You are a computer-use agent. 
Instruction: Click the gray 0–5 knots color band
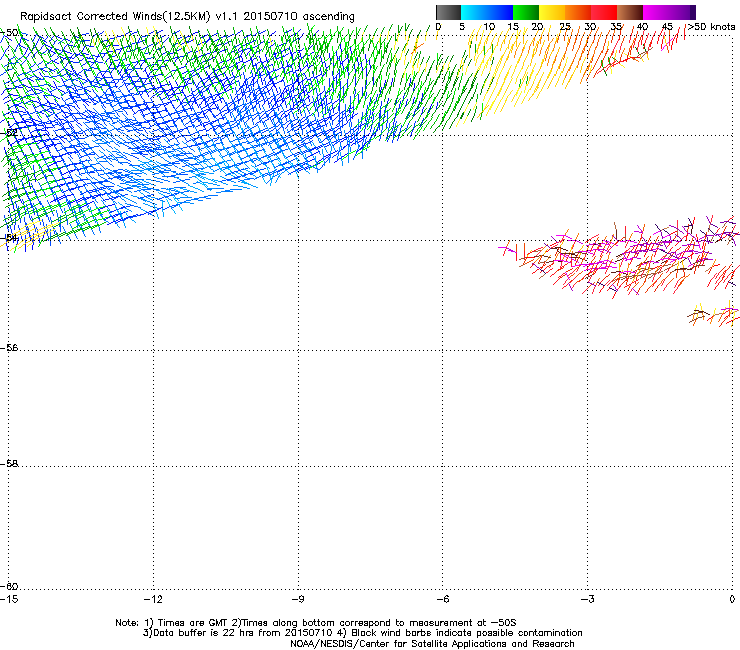[448, 12]
